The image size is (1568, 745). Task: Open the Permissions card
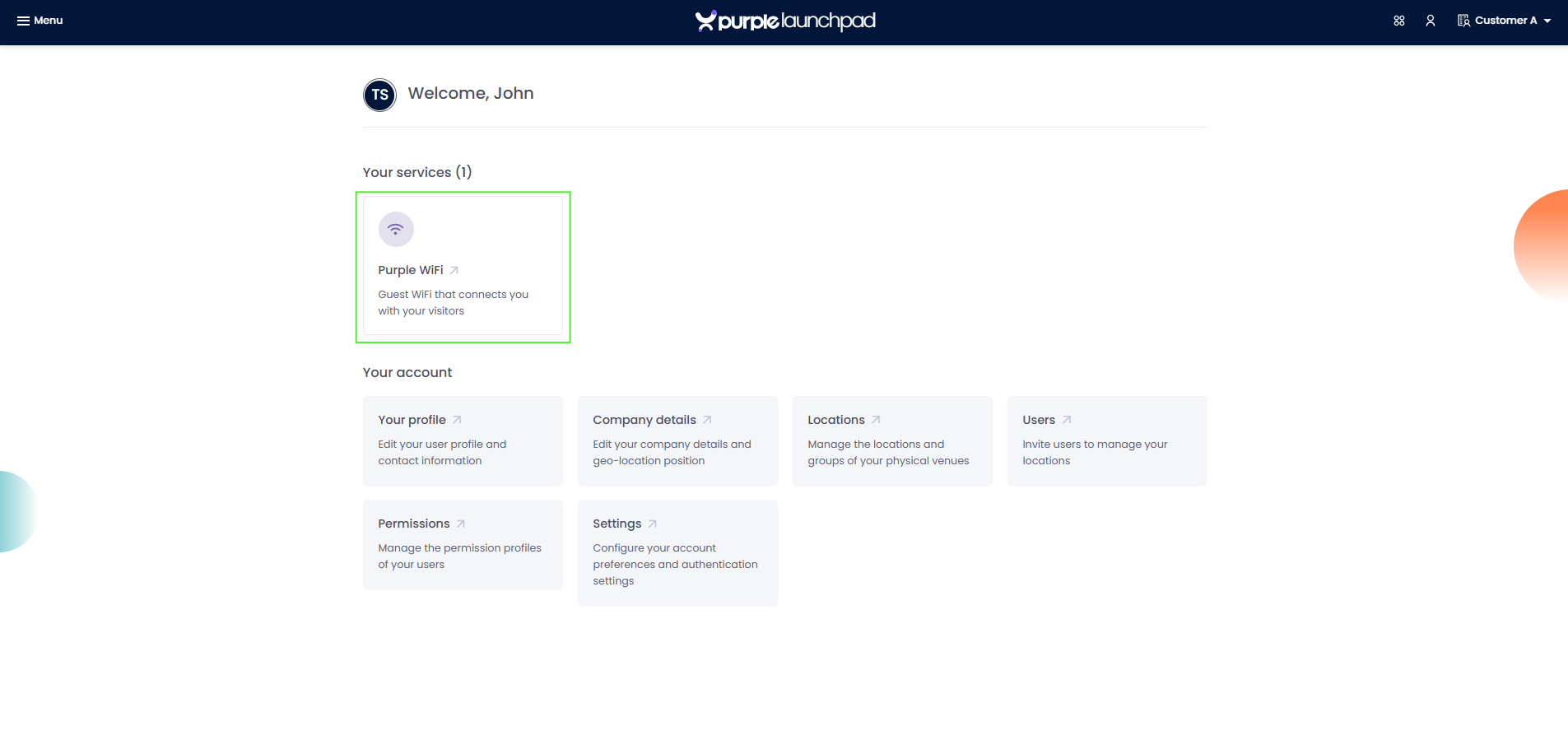tap(463, 544)
